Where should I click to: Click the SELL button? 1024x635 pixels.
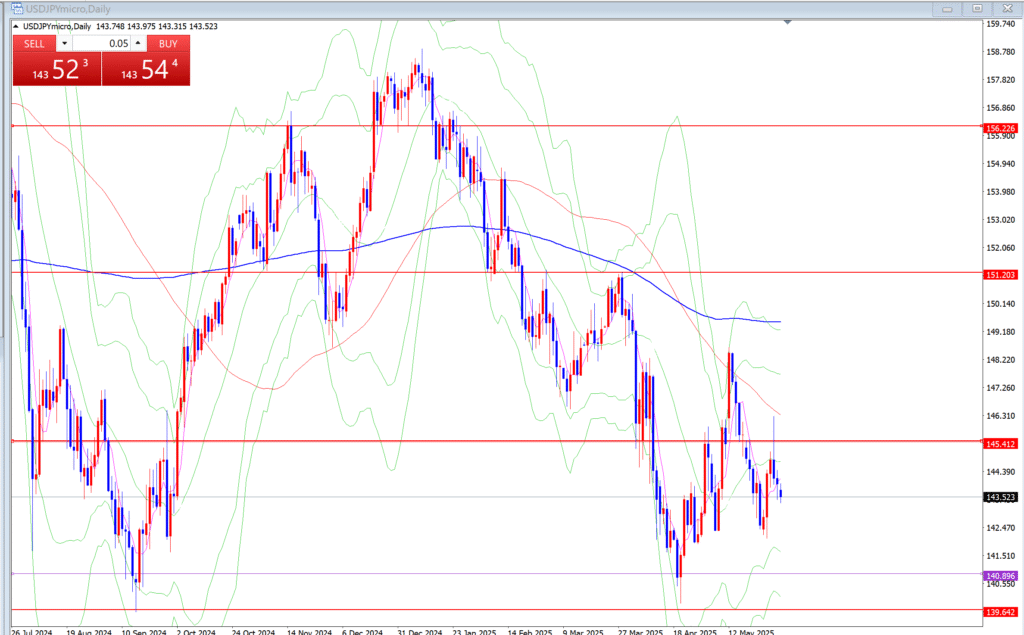35,44
